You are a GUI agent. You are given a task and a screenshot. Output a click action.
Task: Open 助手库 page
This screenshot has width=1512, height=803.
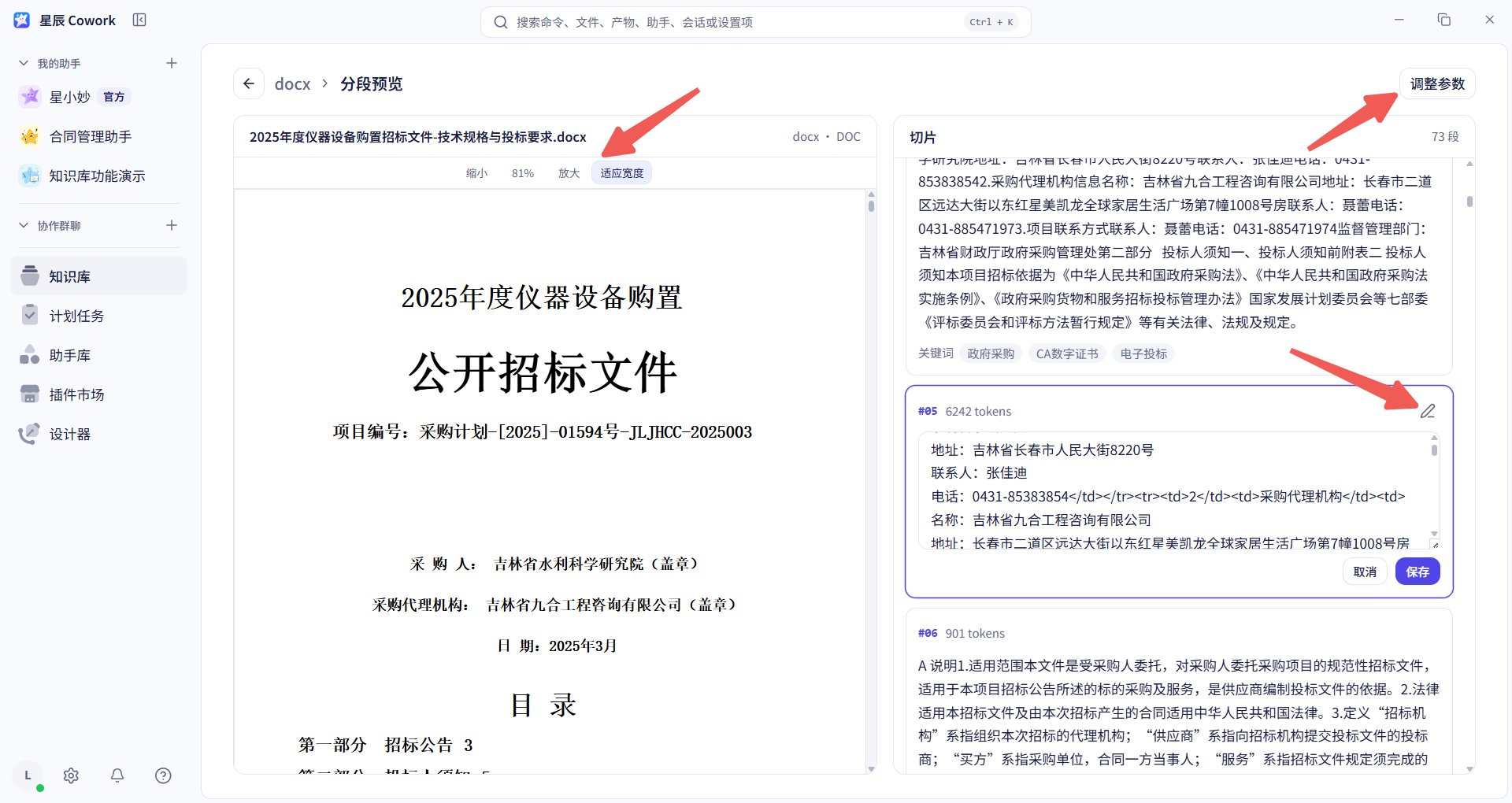click(x=98, y=355)
